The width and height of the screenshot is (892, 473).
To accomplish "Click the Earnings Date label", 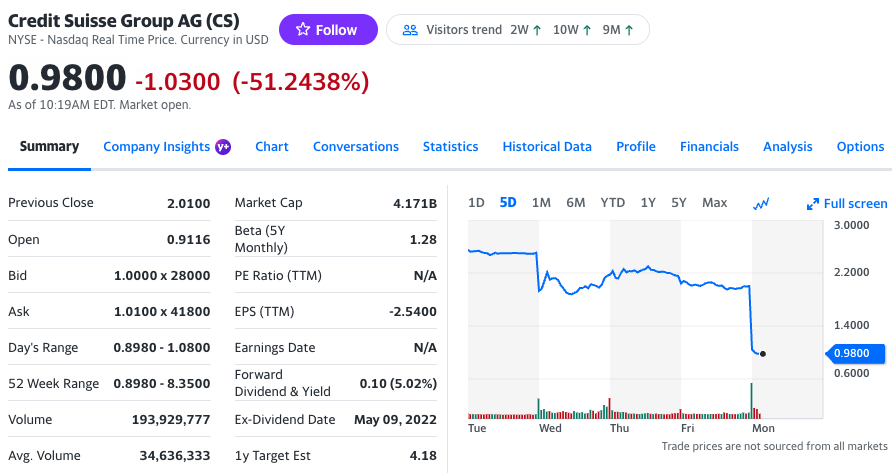I will pyautogui.click(x=275, y=347).
